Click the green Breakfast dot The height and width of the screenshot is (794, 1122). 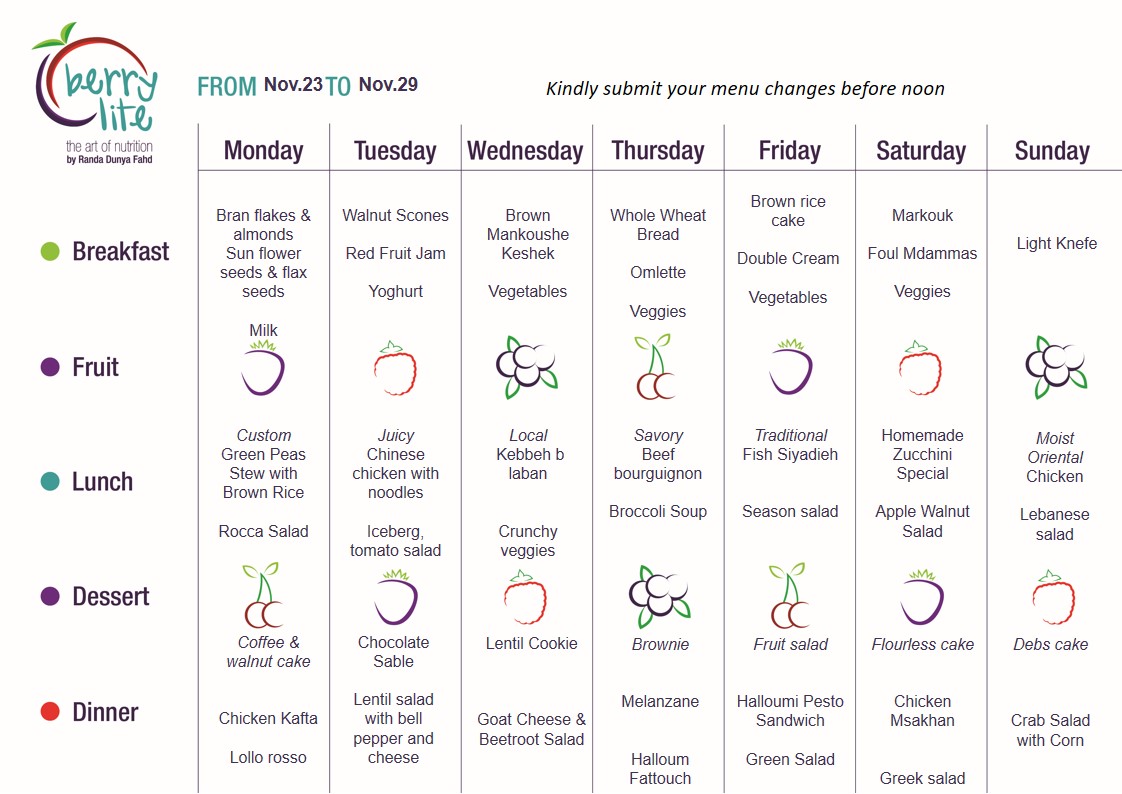[x=50, y=252]
